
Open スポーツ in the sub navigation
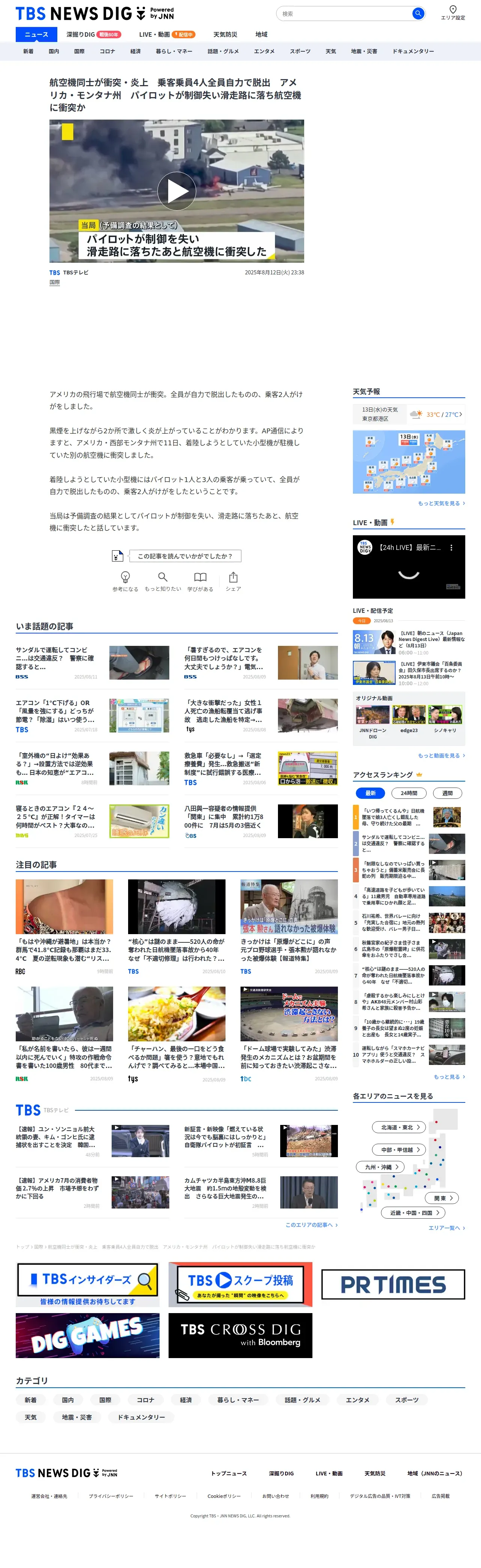pyautogui.click(x=300, y=51)
